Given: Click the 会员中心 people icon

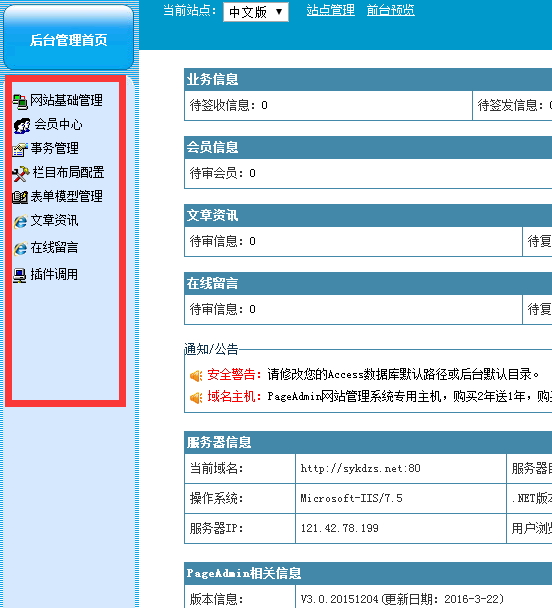Looking at the screenshot, I should click(22, 126).
